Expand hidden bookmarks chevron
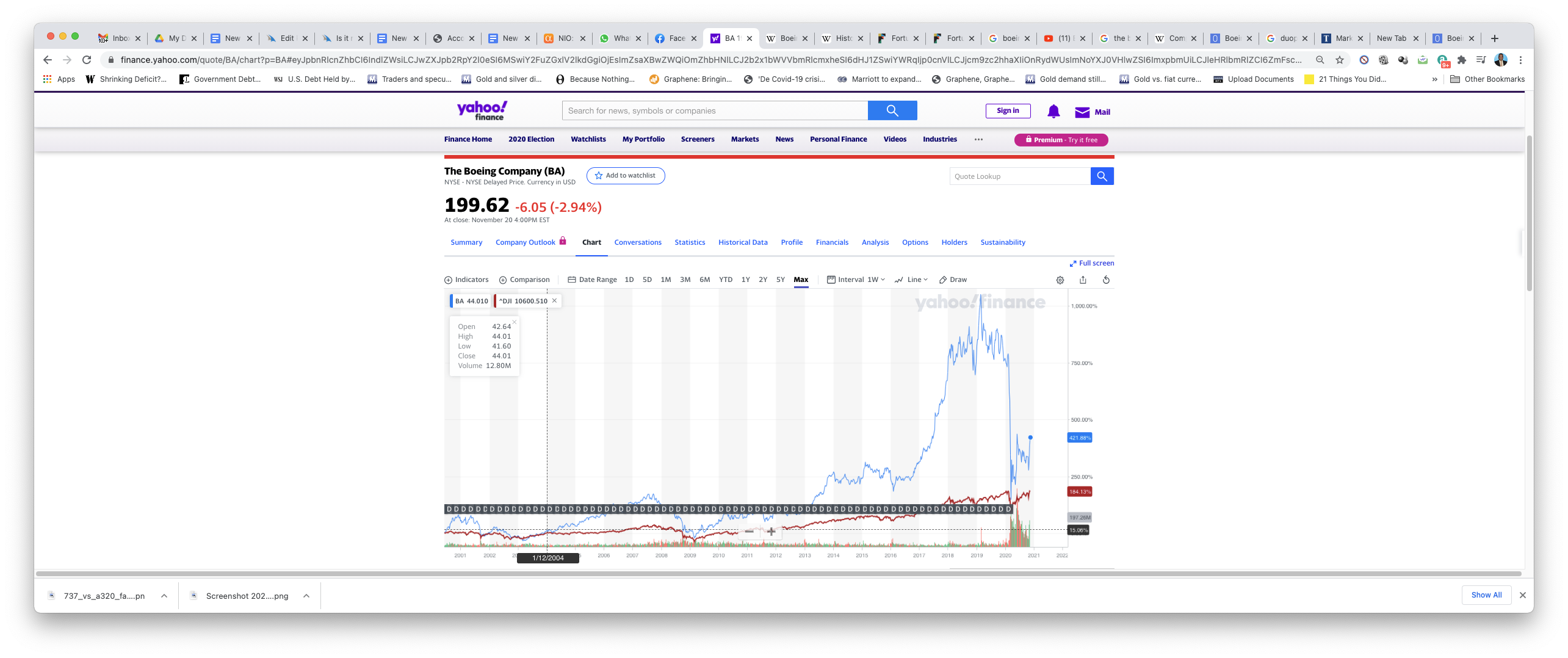1568x658 pixels. pyautogui.click(x=1435, y=79)
